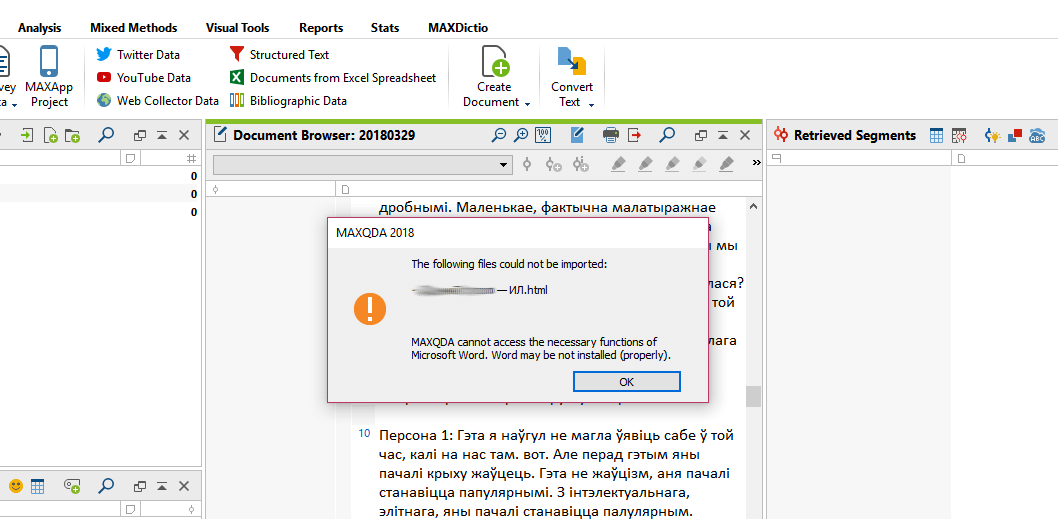
Task: Click the memo column header in Document System
Action: (x=131, y=159)
